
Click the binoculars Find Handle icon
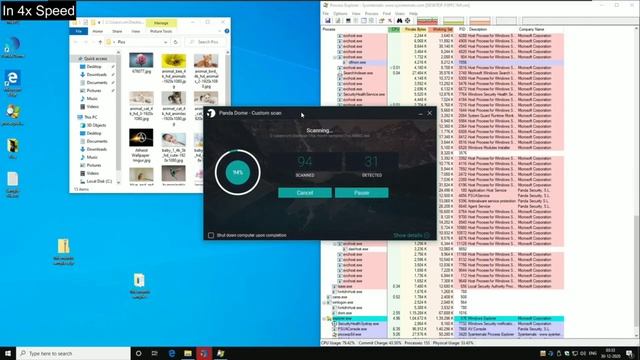399,20
